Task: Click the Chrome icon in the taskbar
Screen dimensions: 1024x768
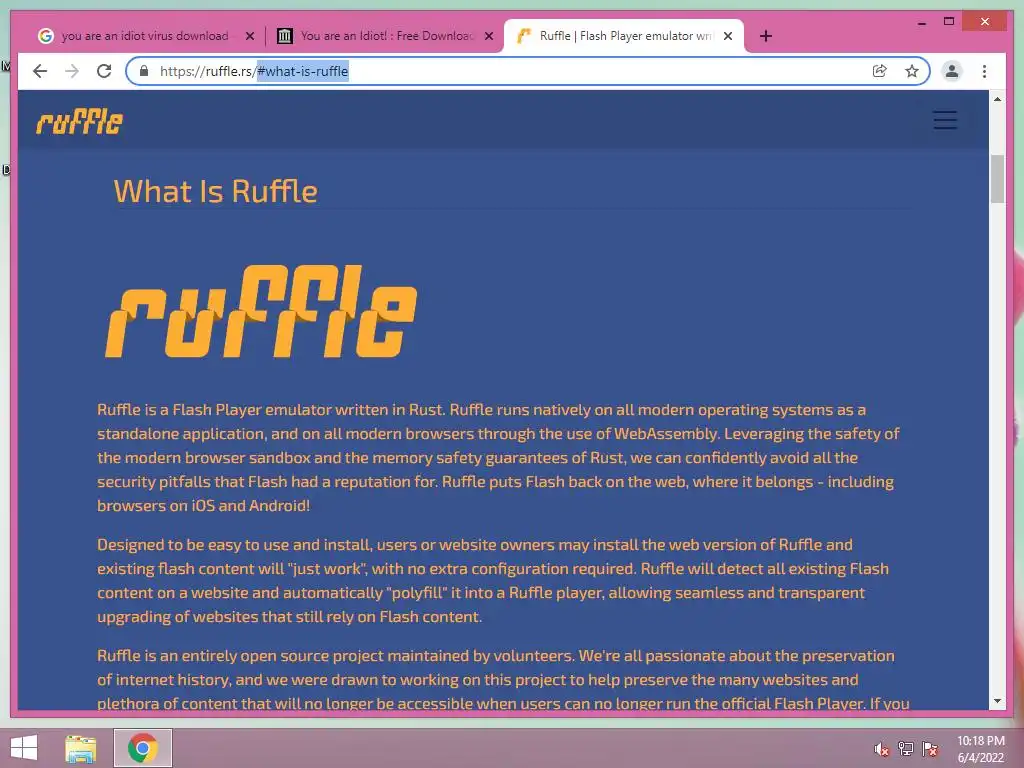Action: pyautogui.click(x=143, y=748)
